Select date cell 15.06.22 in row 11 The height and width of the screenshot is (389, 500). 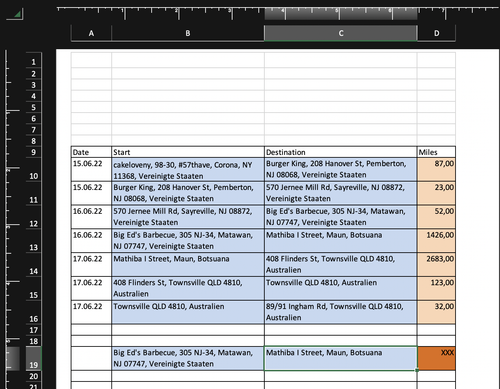click(x=91, y=193)
